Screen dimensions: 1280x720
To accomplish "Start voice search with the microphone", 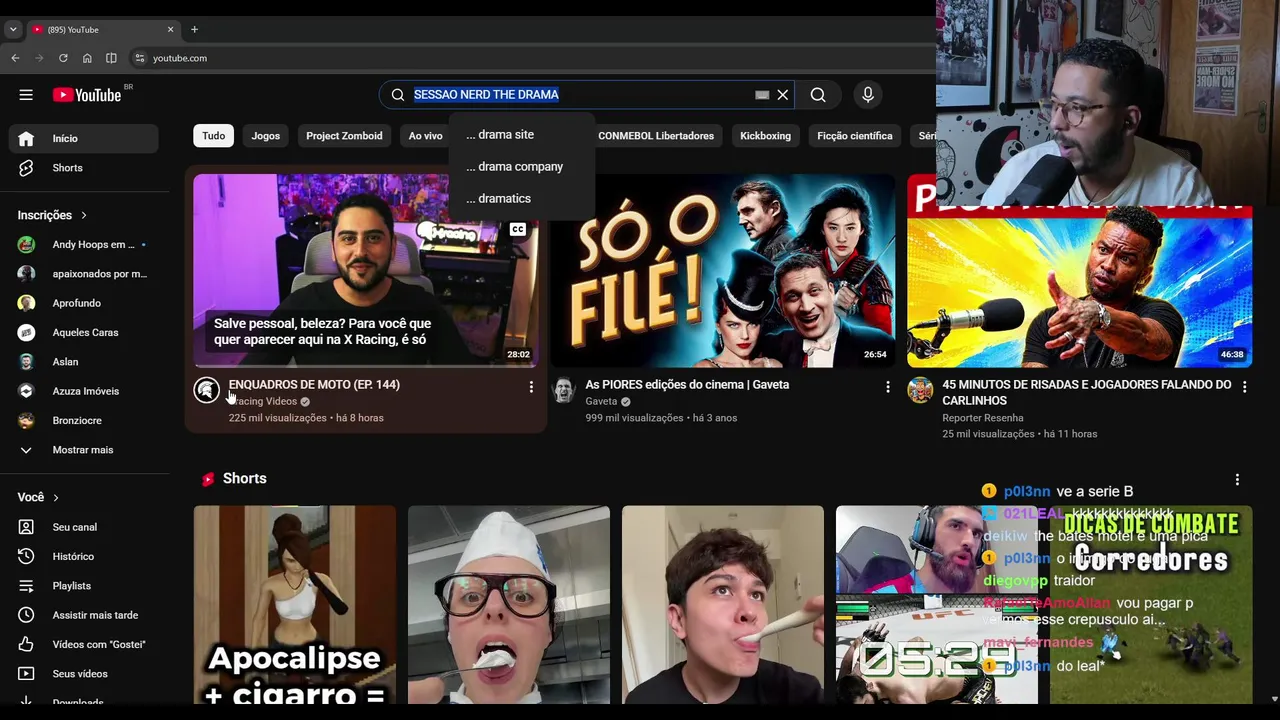I will (868, 95).
